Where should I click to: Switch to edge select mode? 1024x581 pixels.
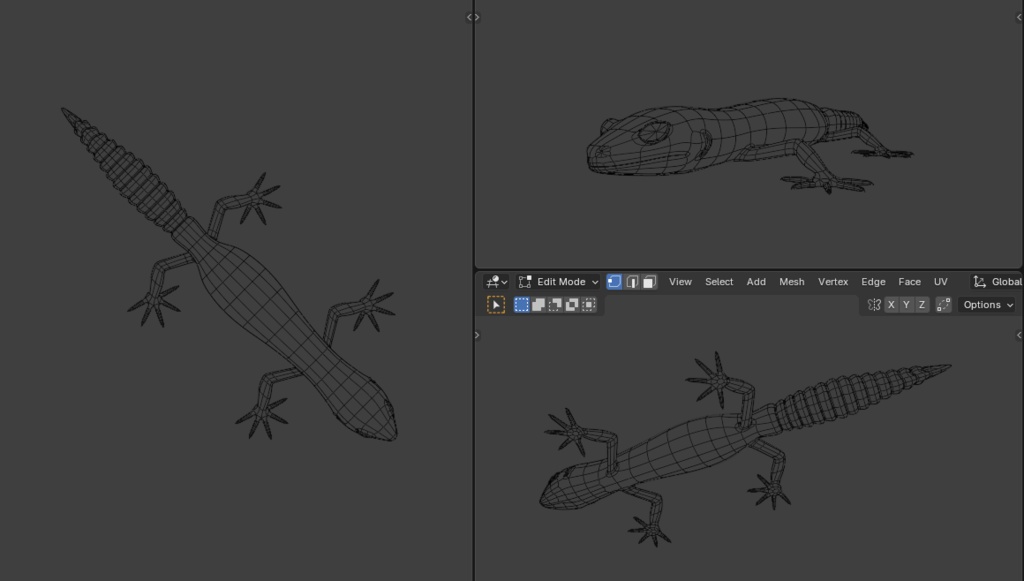(632, 282)
